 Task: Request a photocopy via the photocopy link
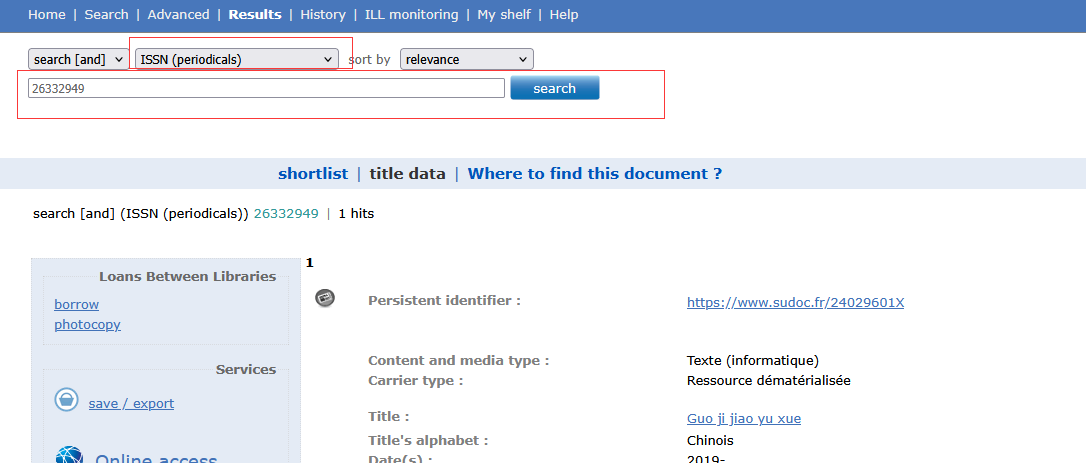pos(88,325)
